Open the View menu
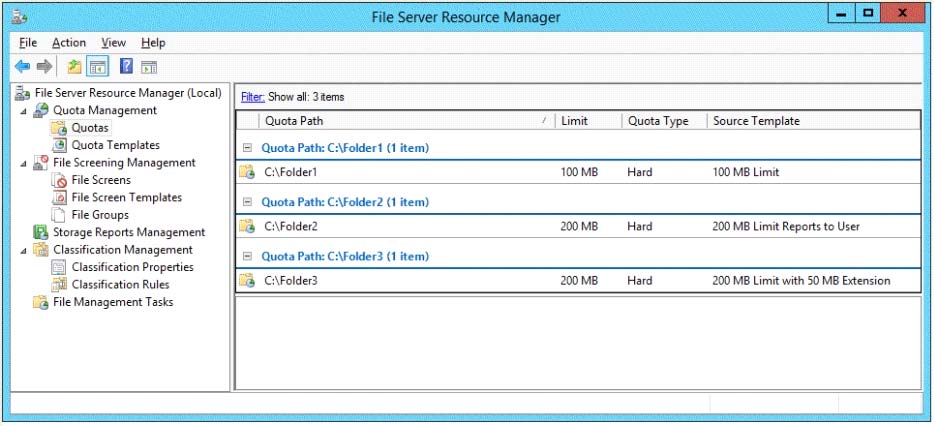 (x=113, y=43)
